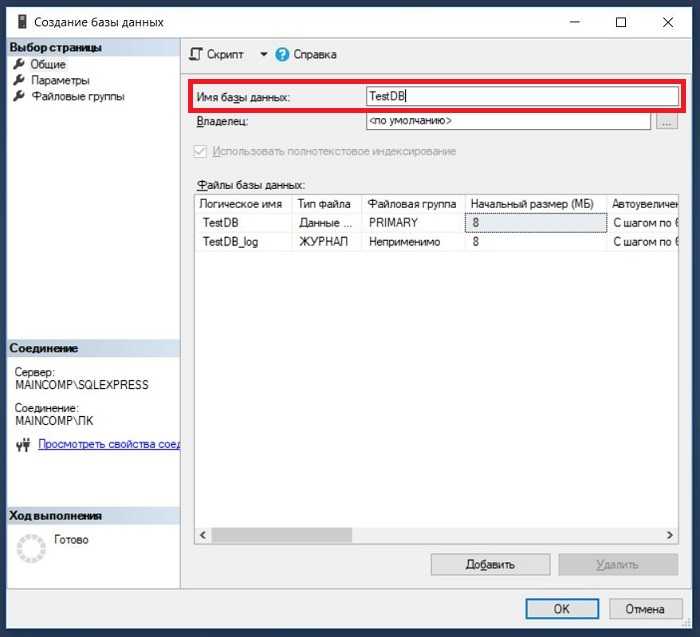Click the owner field showing default
Screen dimensions: 700x637
point(508,121)
